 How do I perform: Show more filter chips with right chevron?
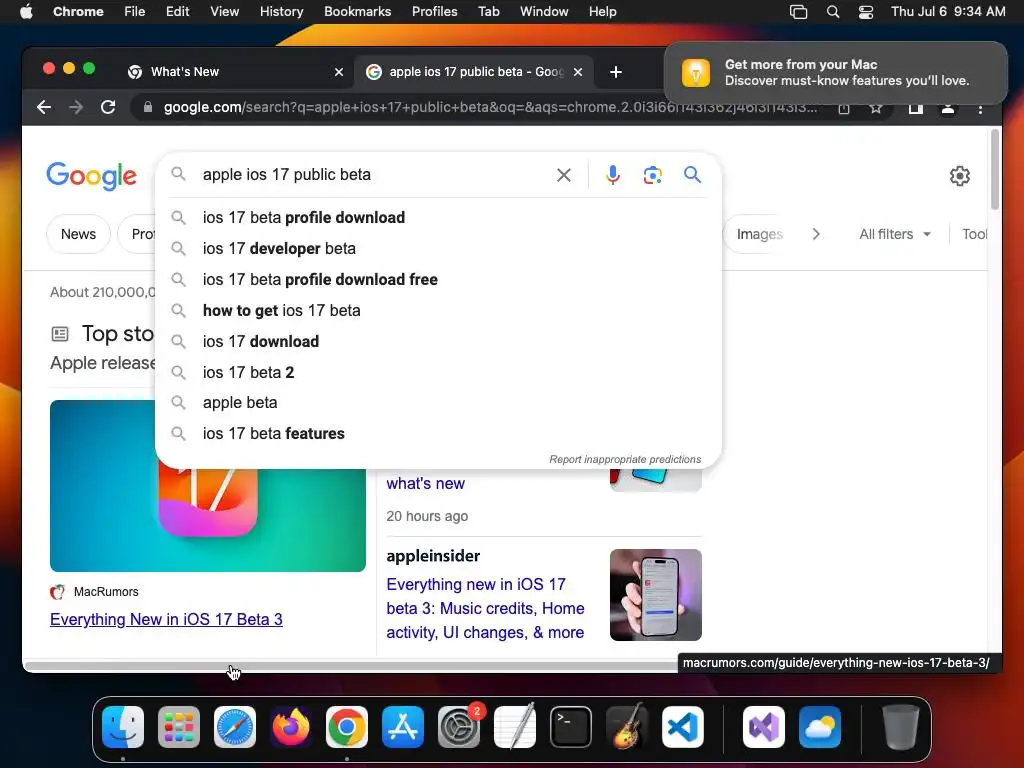tap(816, 234)
